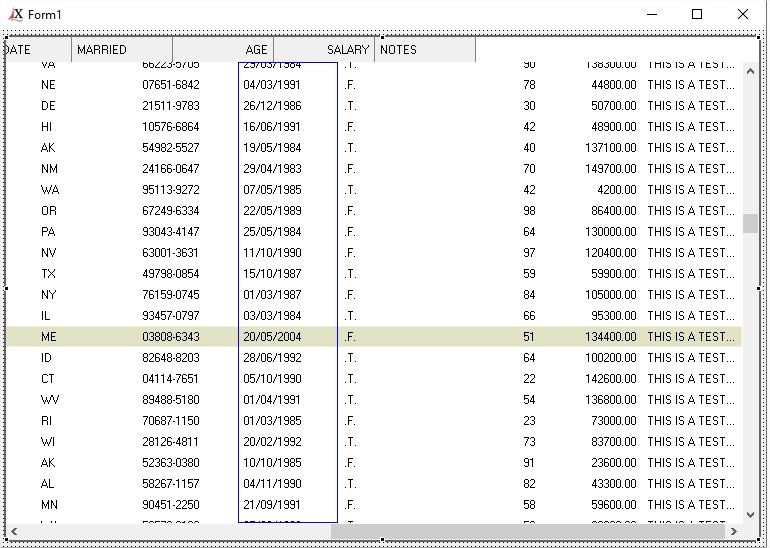
Task: Select the IL state cell
Action: 45,316
